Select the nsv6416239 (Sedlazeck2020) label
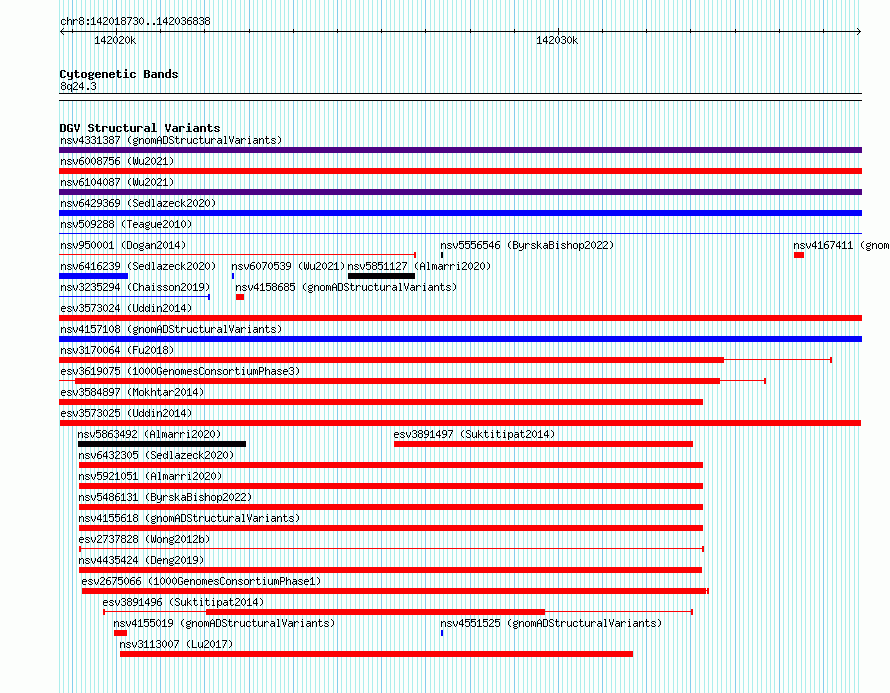Viewport: 890px width, 693px height. pyautogui.click(x=138, y=266)
